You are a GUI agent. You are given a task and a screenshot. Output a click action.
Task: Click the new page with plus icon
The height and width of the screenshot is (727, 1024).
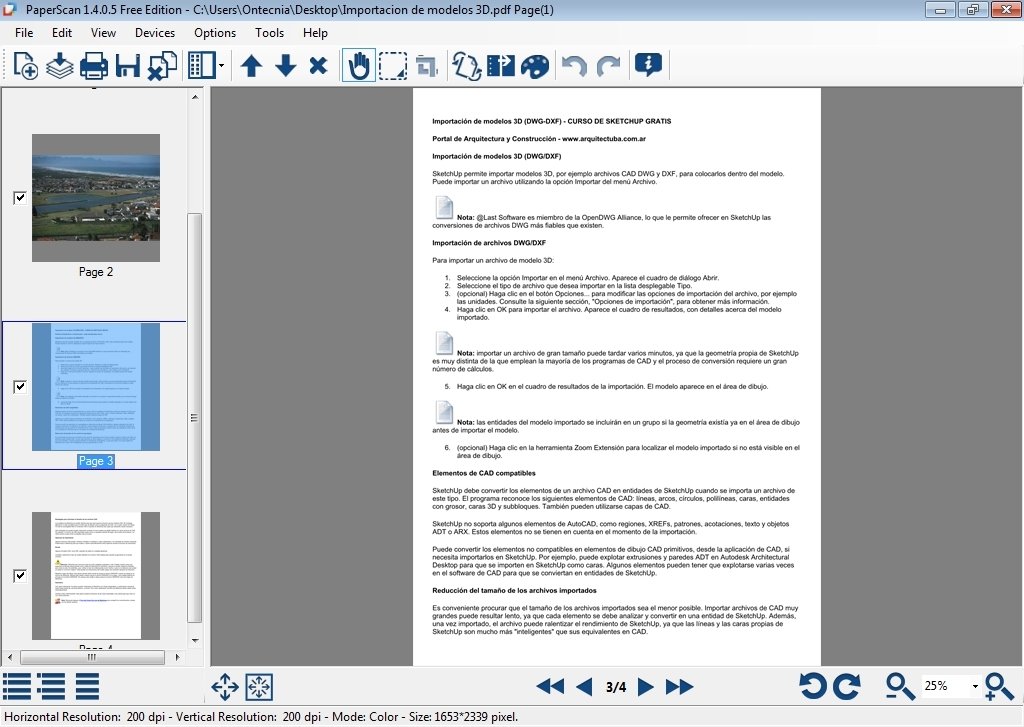click(x=25, y=65)
